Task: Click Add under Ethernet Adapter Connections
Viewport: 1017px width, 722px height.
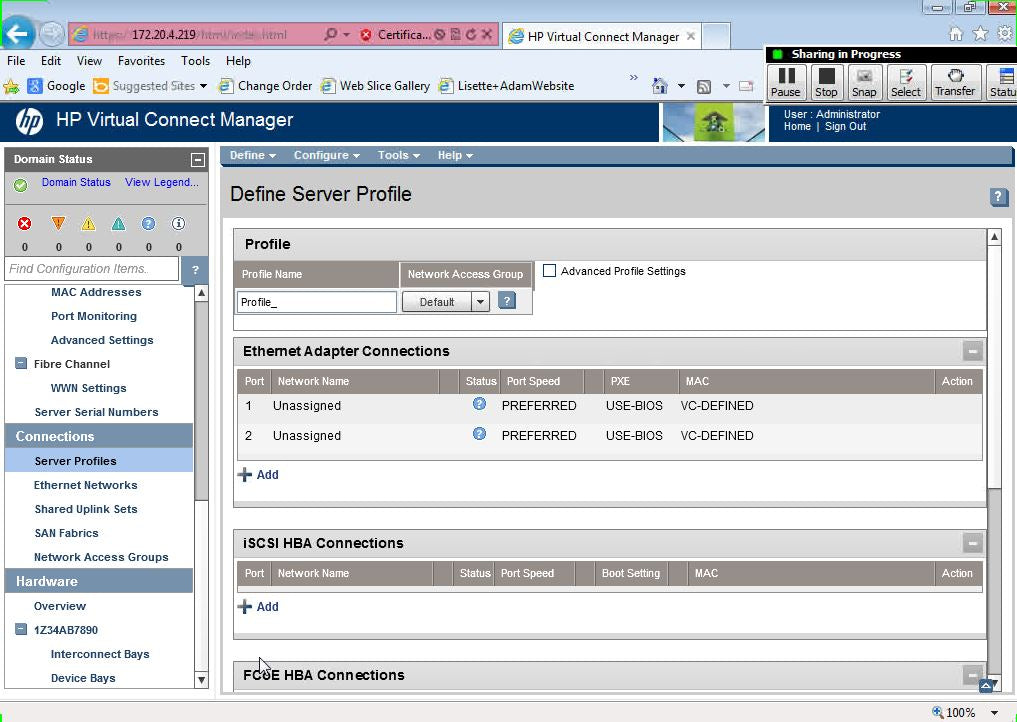Action: (x=258, y=475)
